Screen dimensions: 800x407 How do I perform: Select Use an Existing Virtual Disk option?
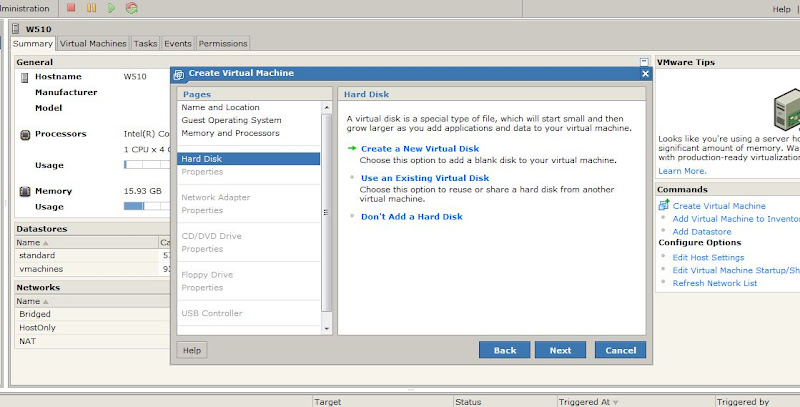pyautogui.click(x=425, y=178)
